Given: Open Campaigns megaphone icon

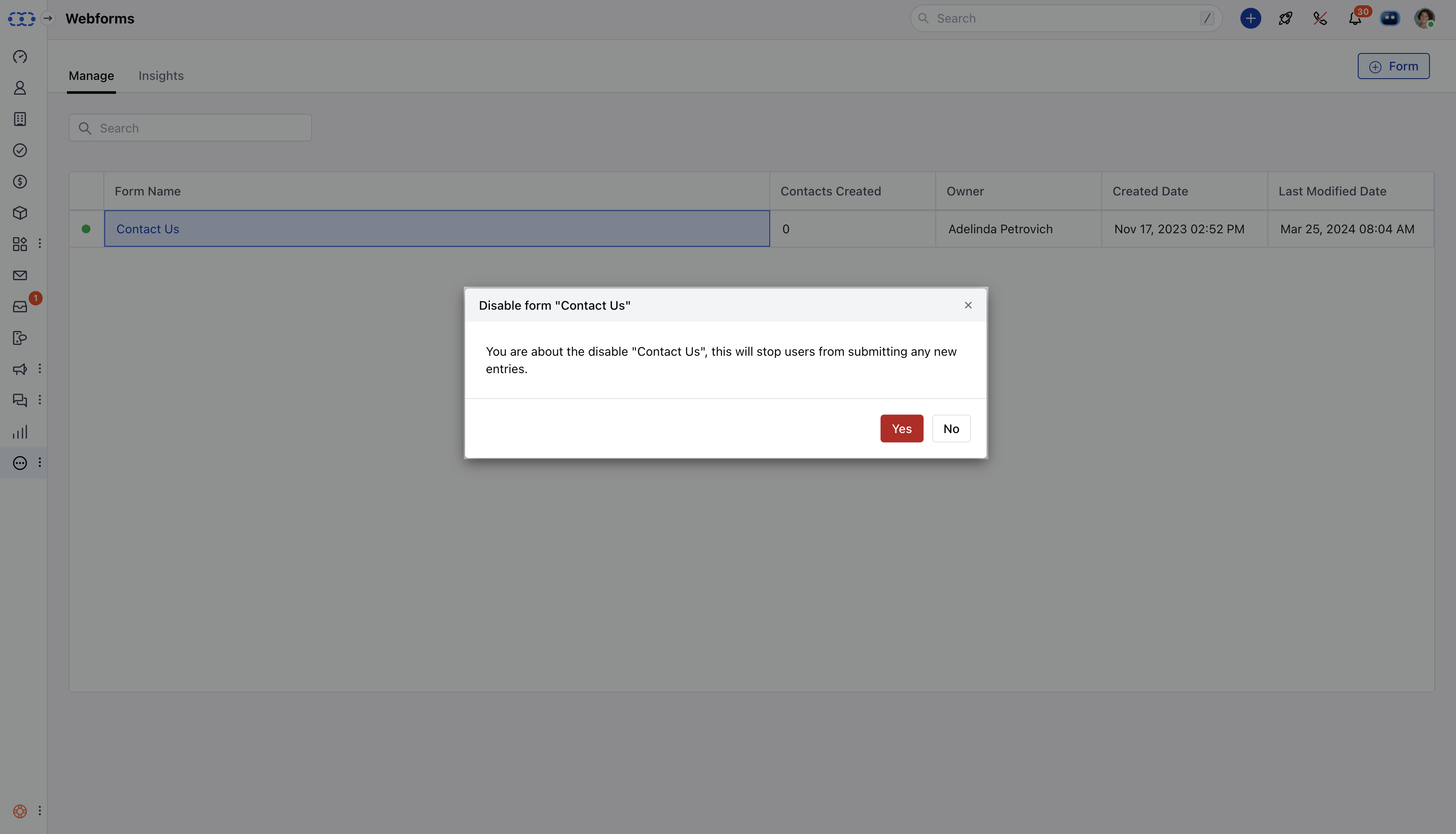Looking at the screenshot, I should 20,370.
